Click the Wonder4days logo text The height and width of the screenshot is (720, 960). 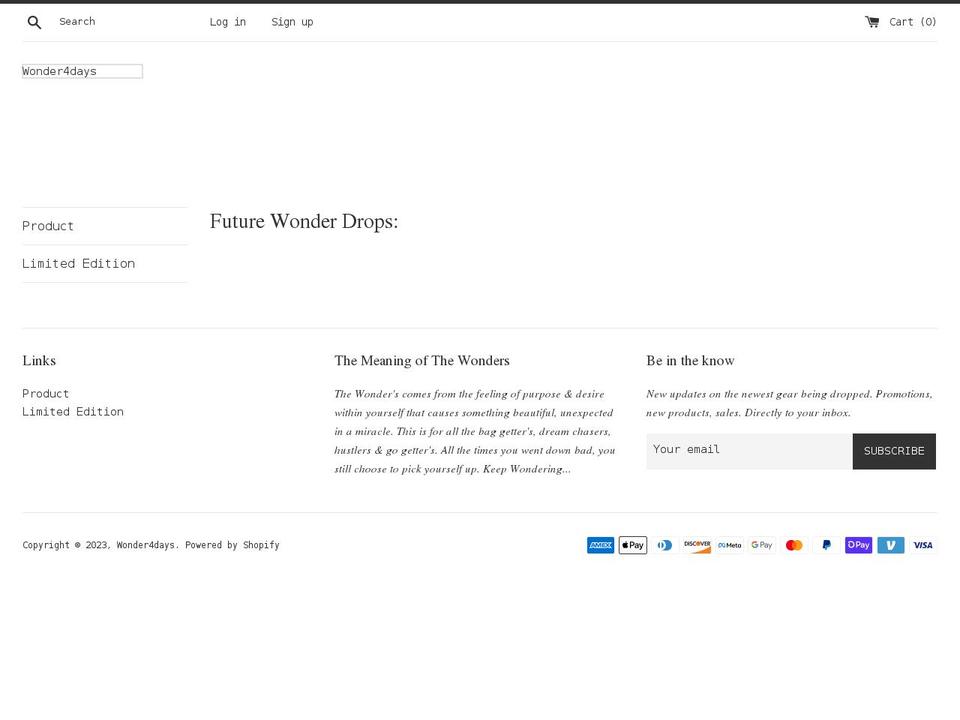tap(60, 70)
